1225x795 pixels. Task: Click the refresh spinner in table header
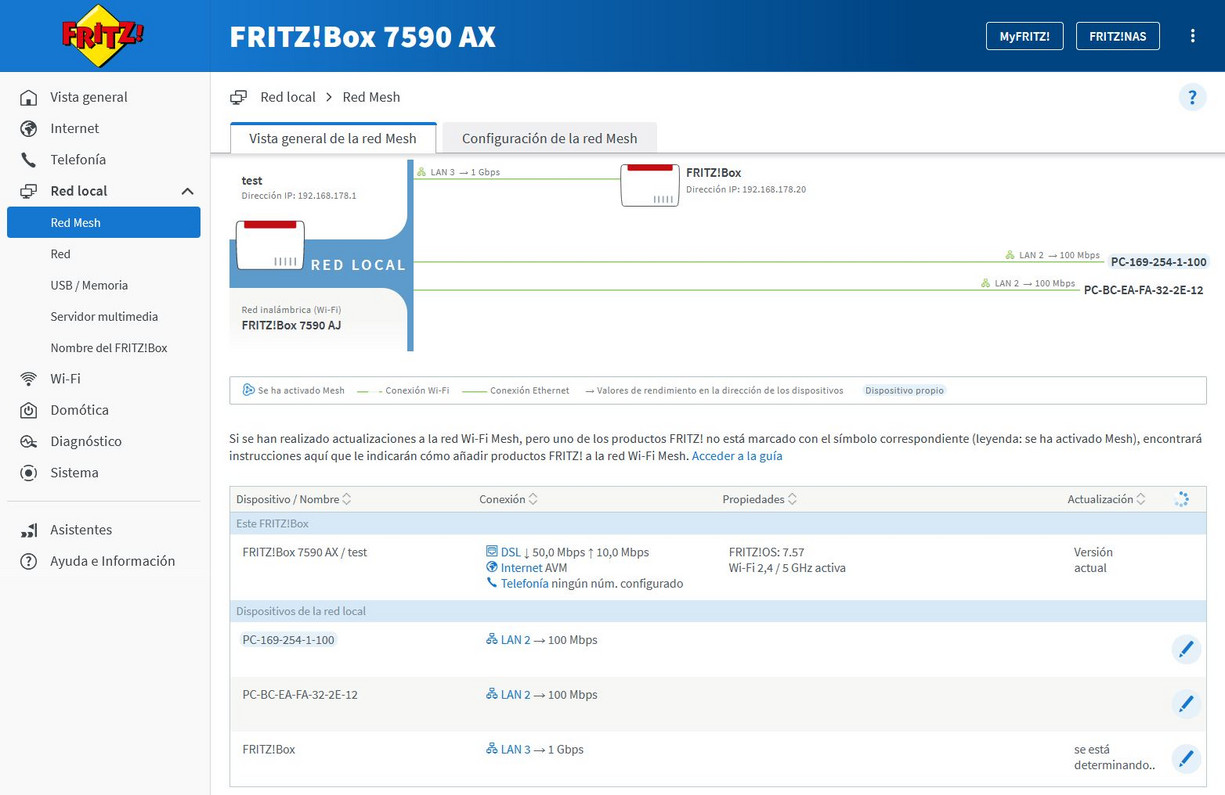point(1181,499)
